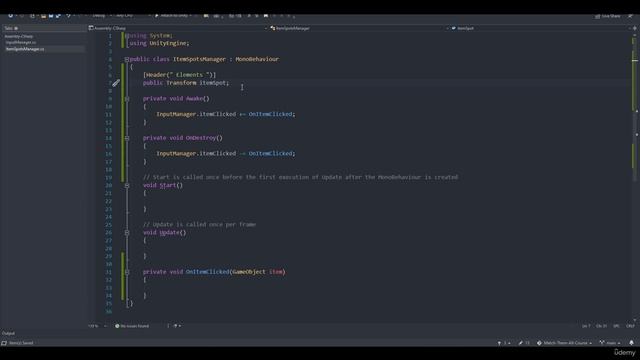Open the Output panel tab
Image resolution: width=640 pixels, height=360 pixels.
click(8, 333)
